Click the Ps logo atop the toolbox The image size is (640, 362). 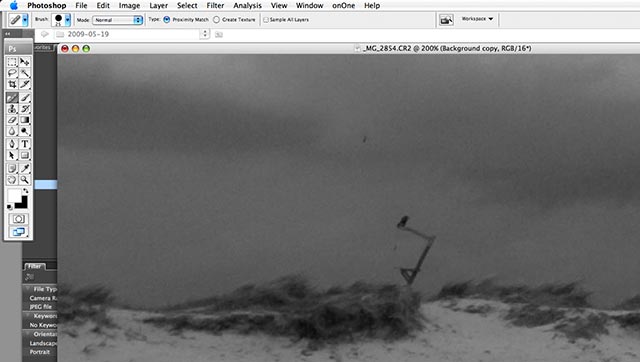(x=12, y=49)
